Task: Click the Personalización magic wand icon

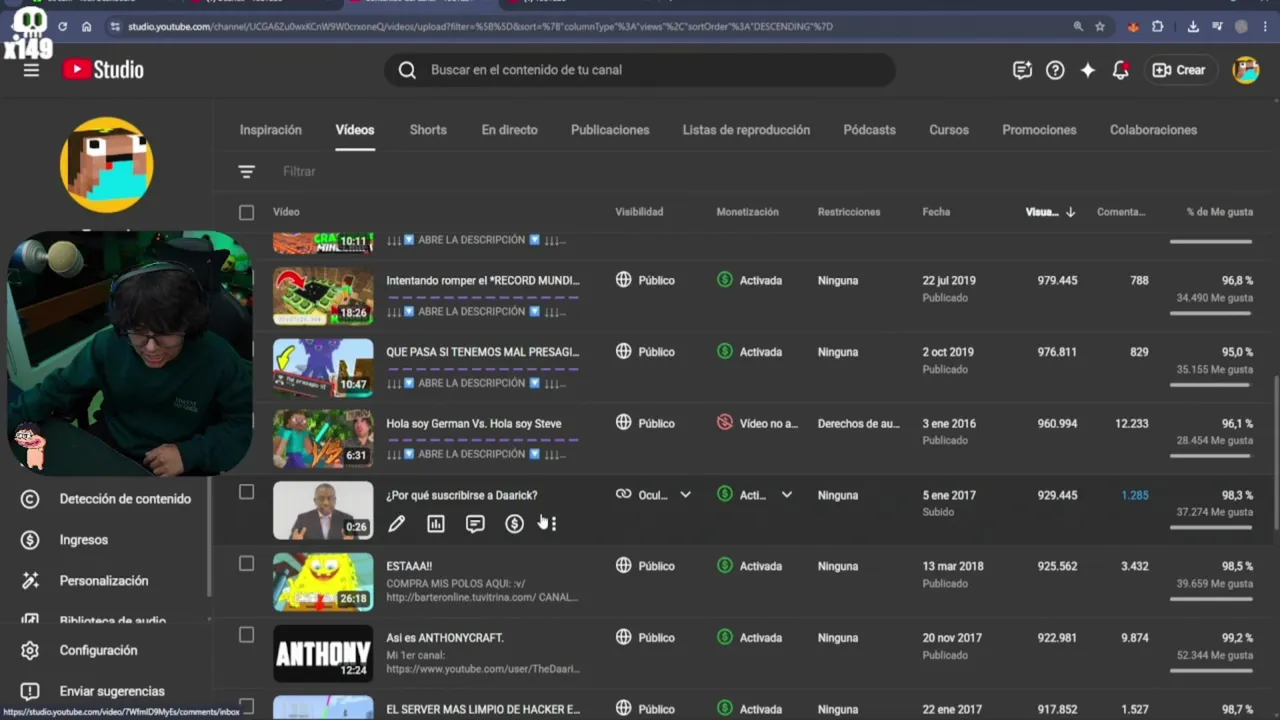Action: tap(30, 581)
